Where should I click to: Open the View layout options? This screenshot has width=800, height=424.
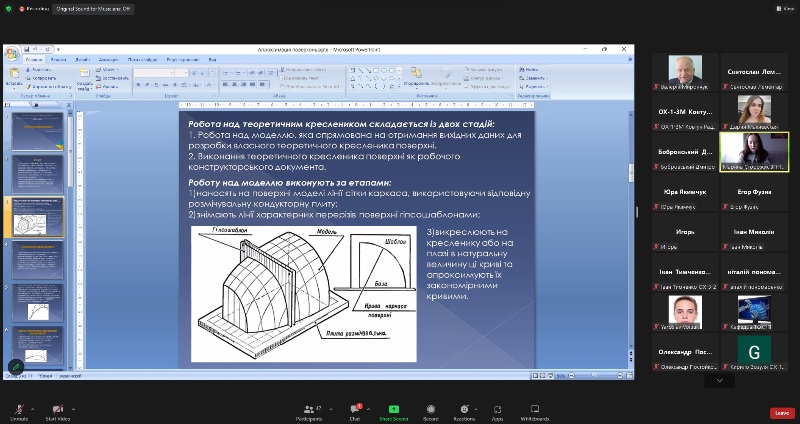(786, 9)
